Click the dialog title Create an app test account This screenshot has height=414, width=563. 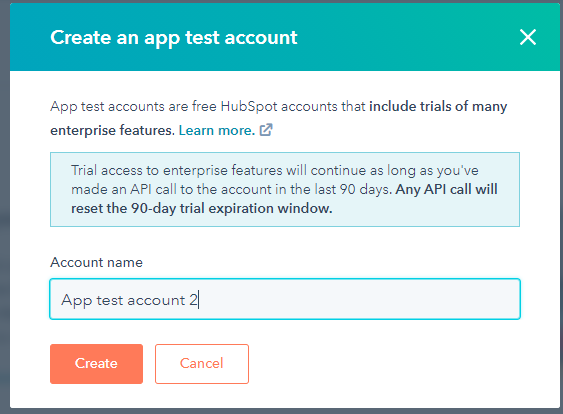click(174, 38)
